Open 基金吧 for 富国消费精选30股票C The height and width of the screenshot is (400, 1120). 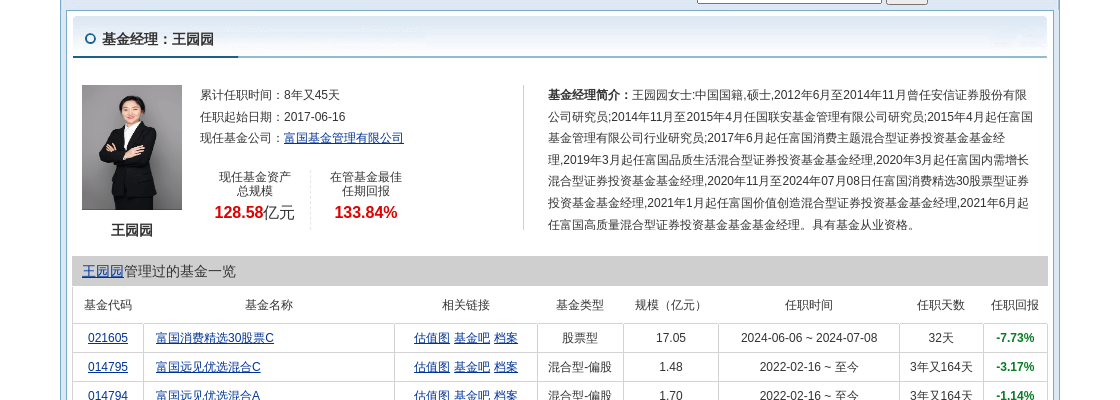(x=472, y=338)
